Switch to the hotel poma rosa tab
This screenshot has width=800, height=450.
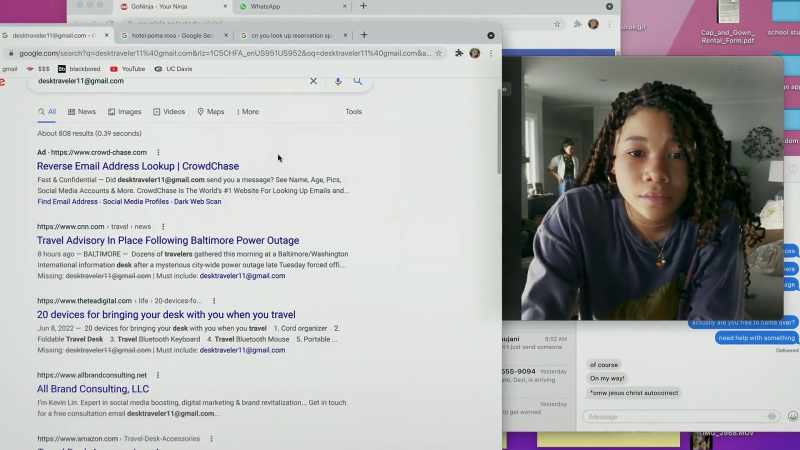(173, 35)
